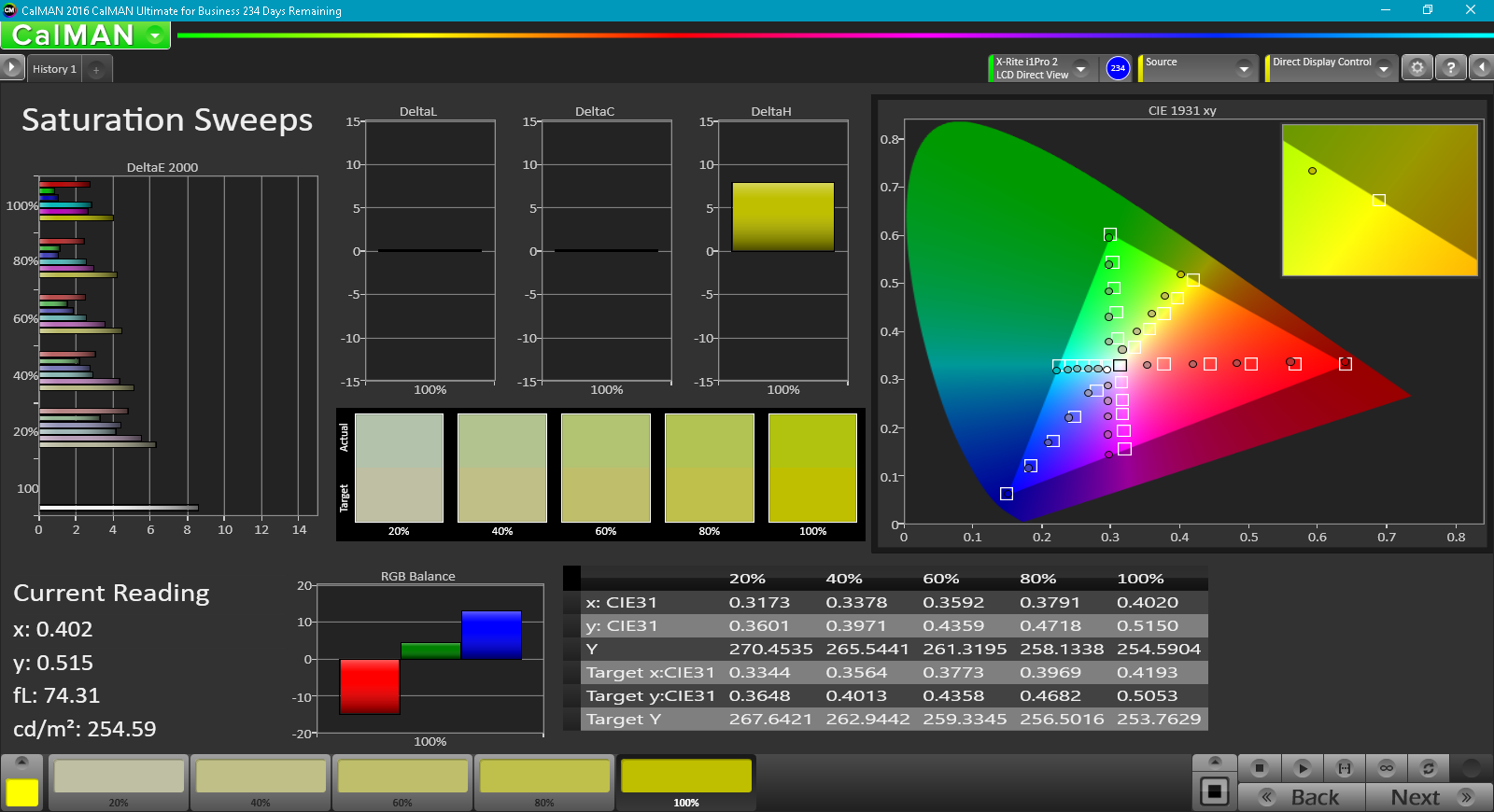Expand the Source dropdown
This screenshot has height=812, width=1494.
tap(1243, 68)
